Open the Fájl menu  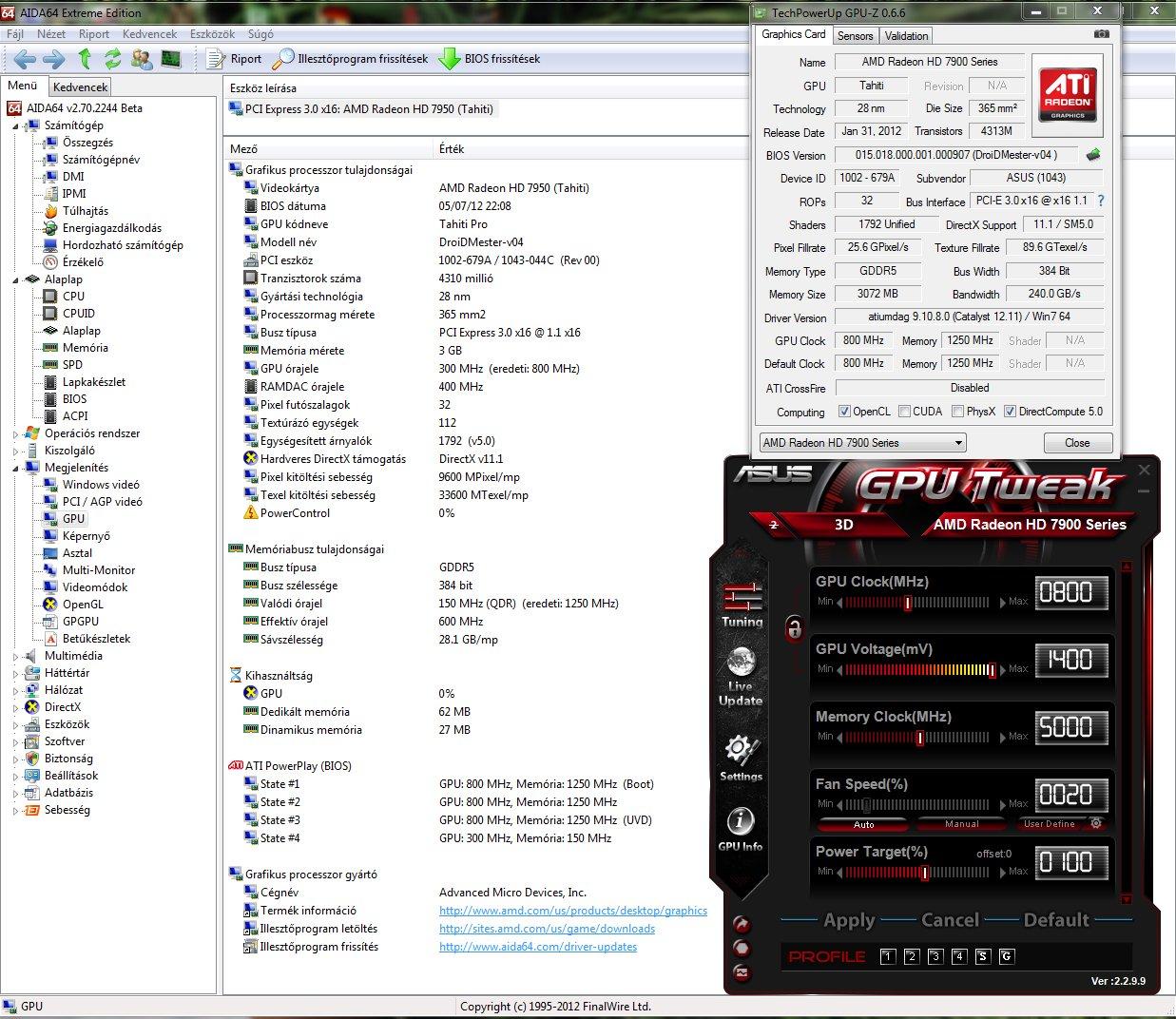(x=15, y=33)
